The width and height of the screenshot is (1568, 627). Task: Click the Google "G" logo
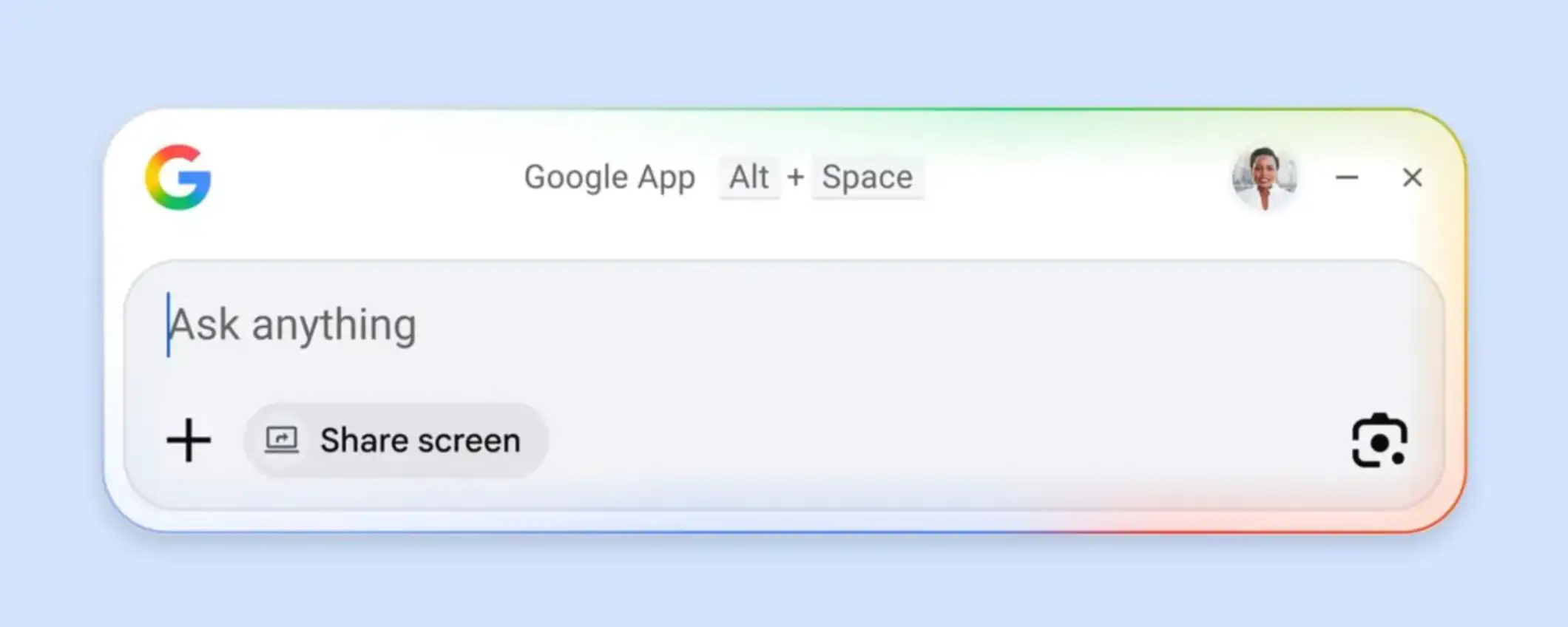point(178,177)
